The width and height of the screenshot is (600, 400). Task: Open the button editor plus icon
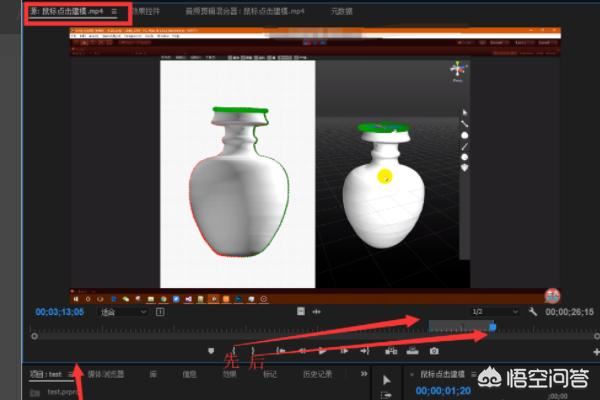click(595, 352)
